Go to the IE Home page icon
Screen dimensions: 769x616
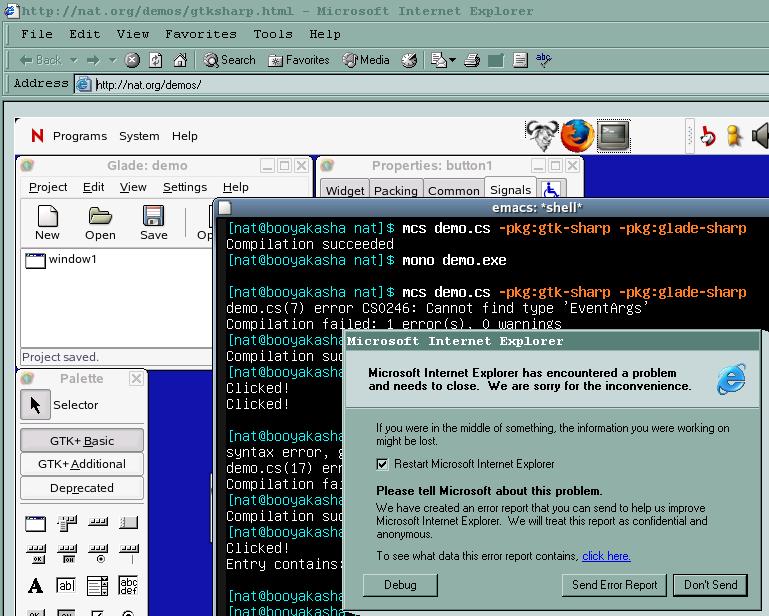click(x=180, y=60)
